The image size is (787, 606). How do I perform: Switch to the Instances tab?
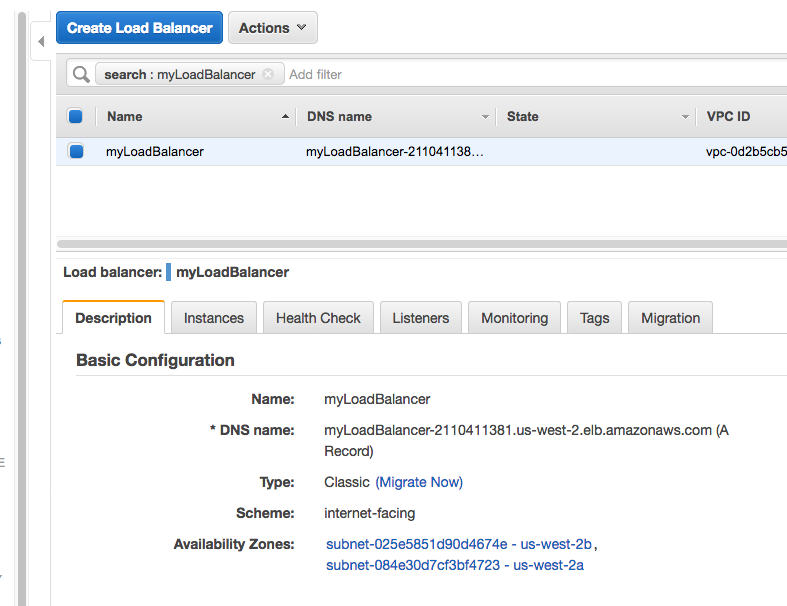tap(214, 318)
